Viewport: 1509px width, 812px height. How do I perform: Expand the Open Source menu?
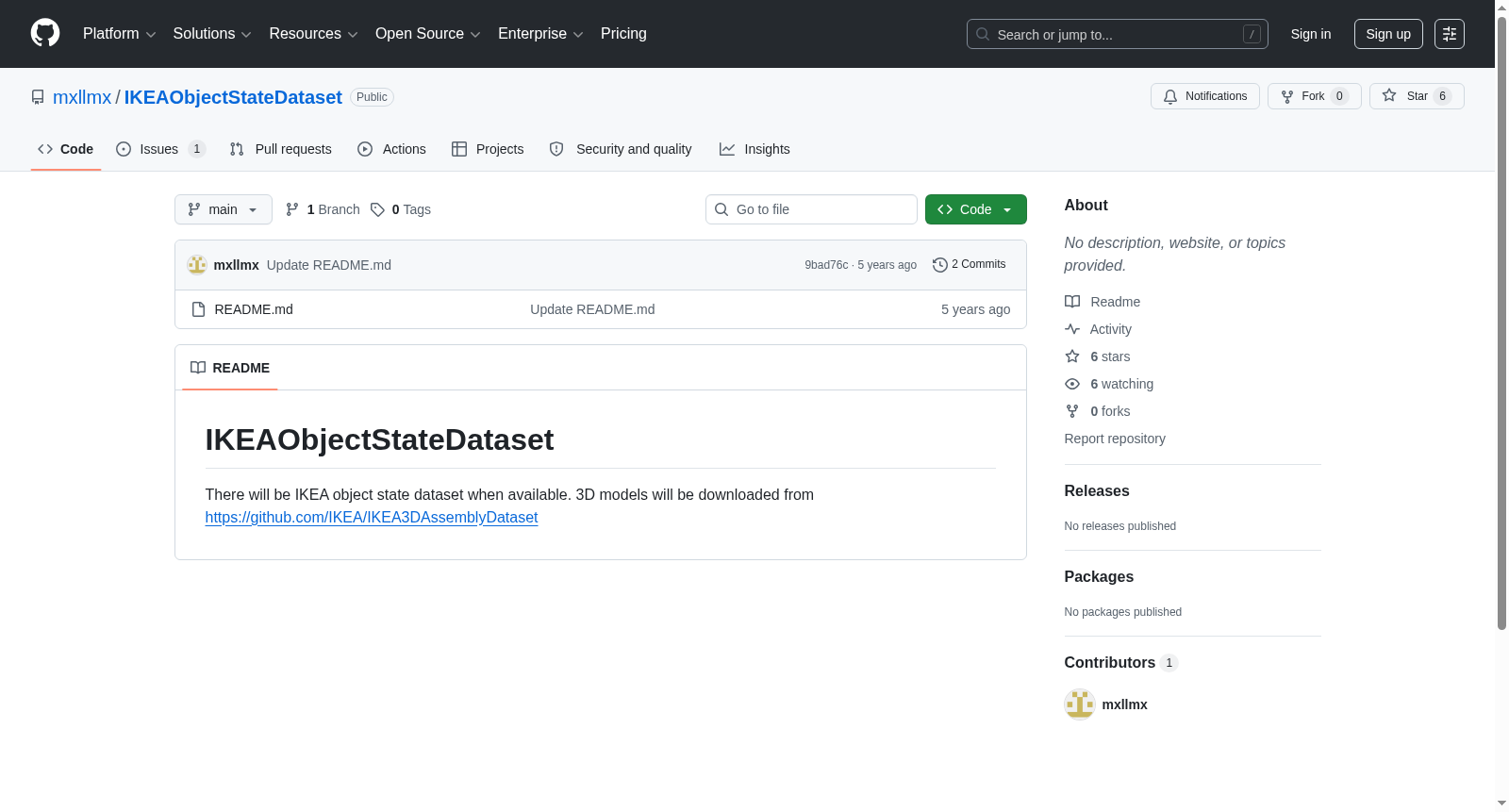click(x=428, y=34)
